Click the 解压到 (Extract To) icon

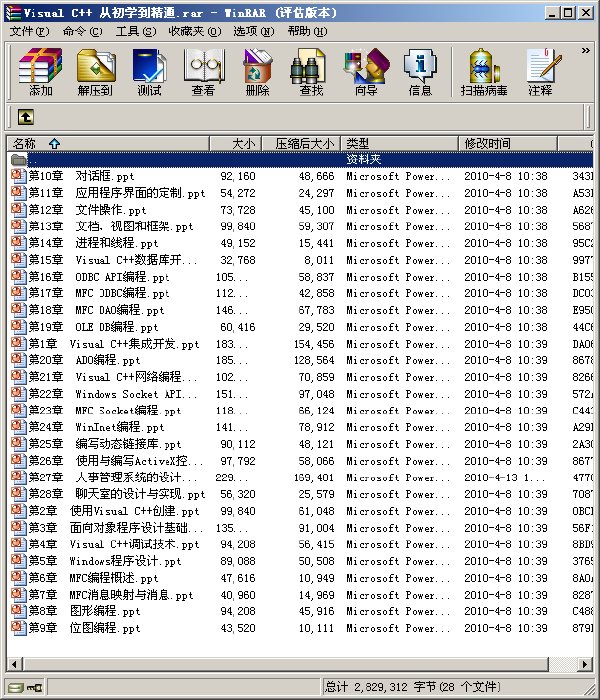click(x=95, y=72)
